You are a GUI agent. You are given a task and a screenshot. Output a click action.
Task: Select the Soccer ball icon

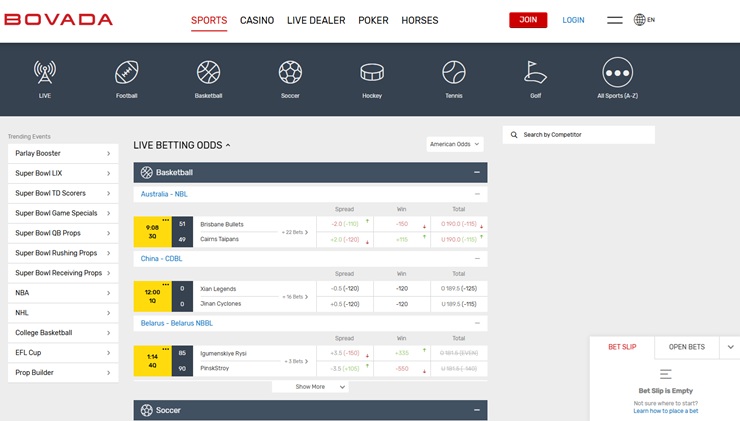coord(290,74)
